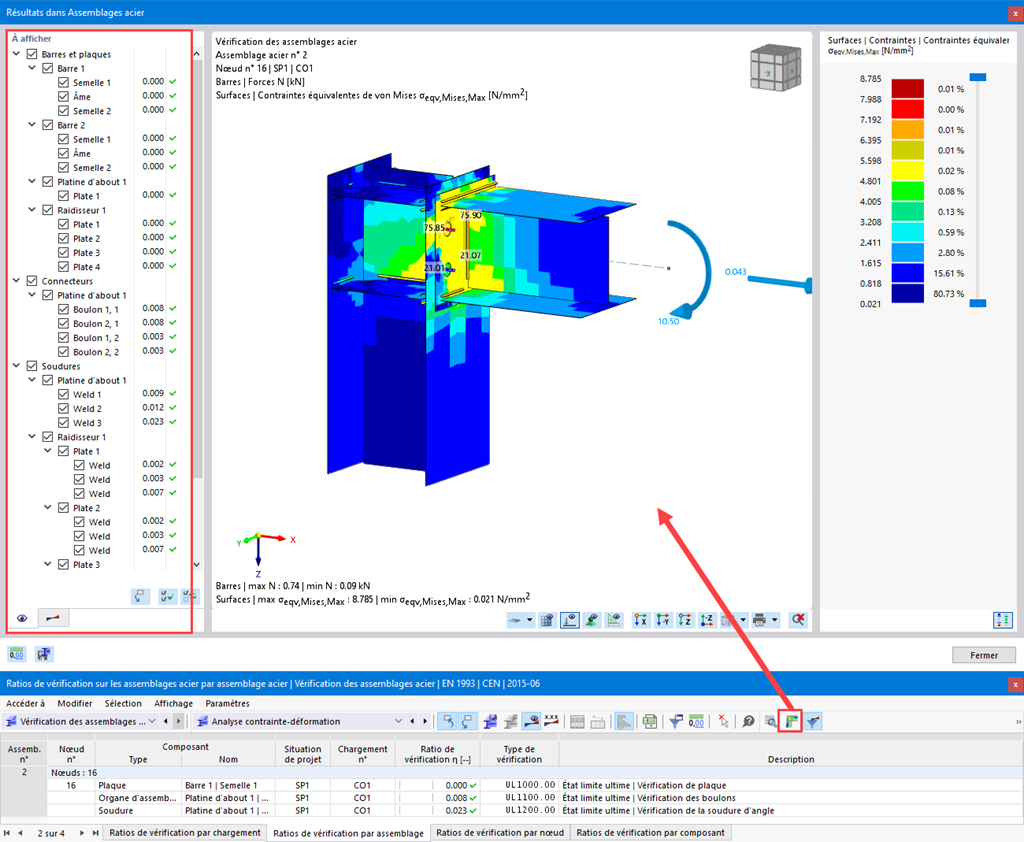Open the Modifier menu
The height and width of the screenshot is (842, 1024).
(x=75, y=704)
